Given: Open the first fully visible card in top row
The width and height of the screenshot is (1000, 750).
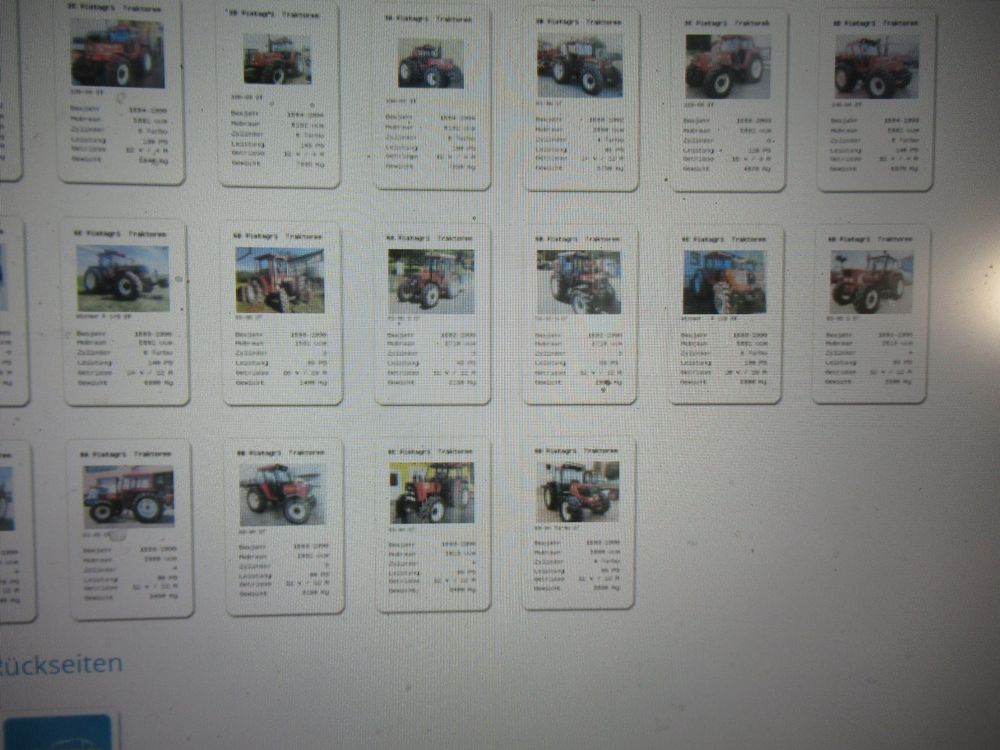Looking at the screenshot, I should [120, 92].
